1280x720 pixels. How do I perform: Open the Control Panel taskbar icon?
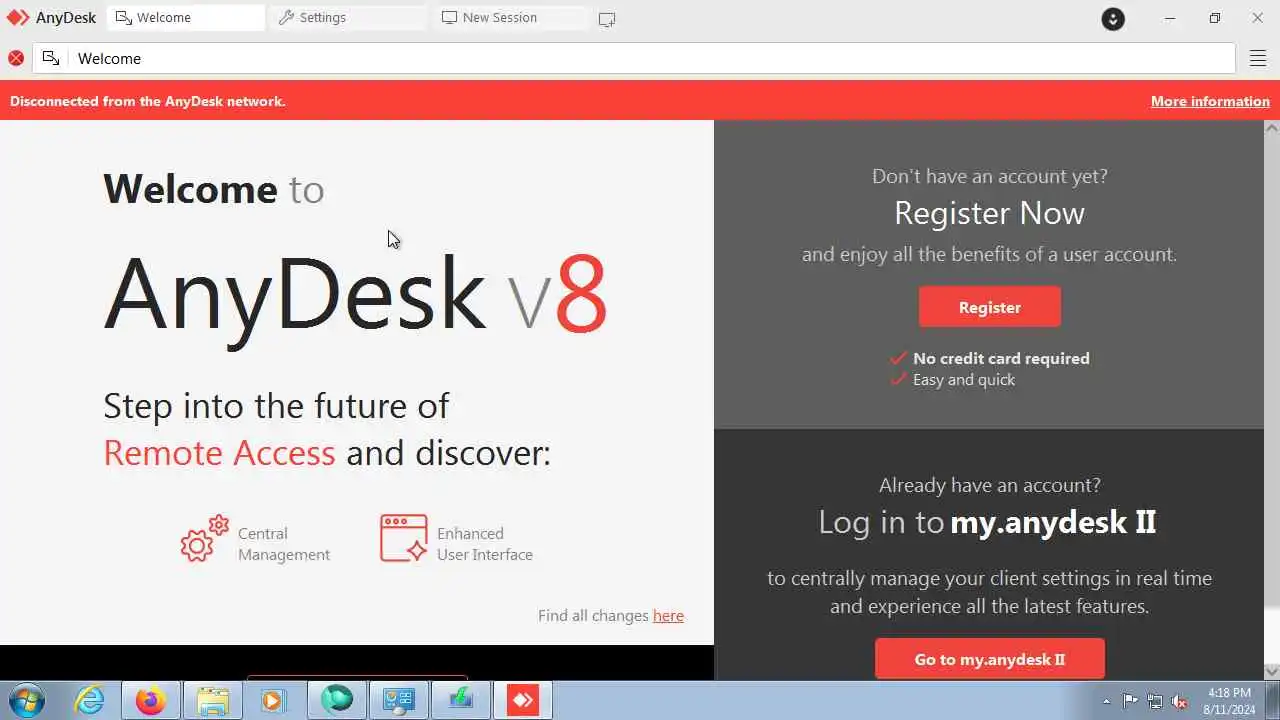click(399, 700)
